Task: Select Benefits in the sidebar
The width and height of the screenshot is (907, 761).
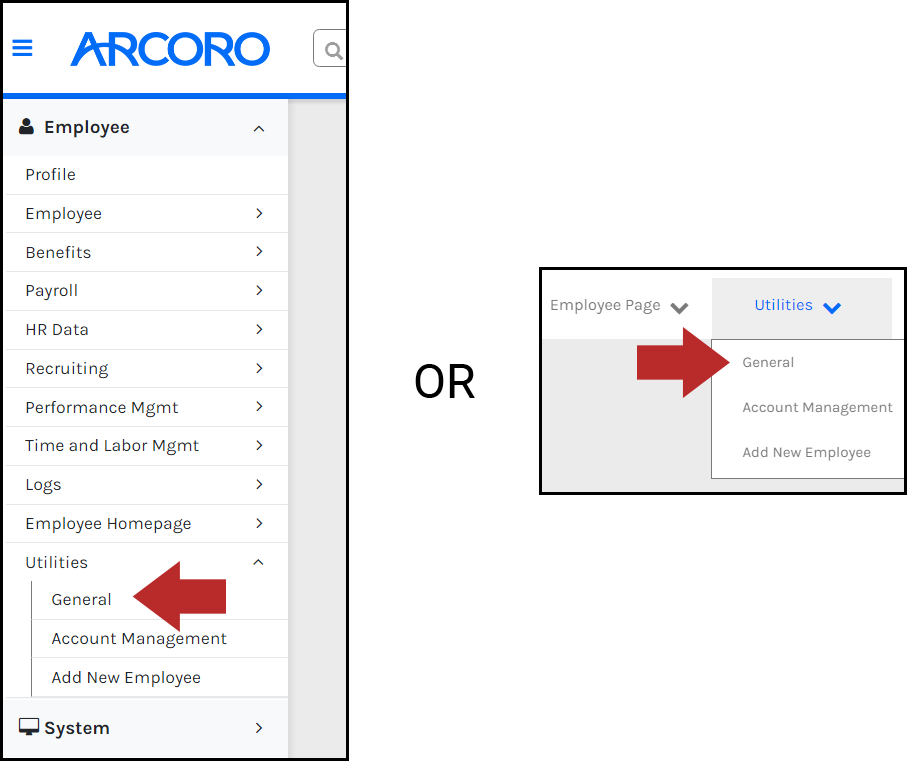Action: 58,252
